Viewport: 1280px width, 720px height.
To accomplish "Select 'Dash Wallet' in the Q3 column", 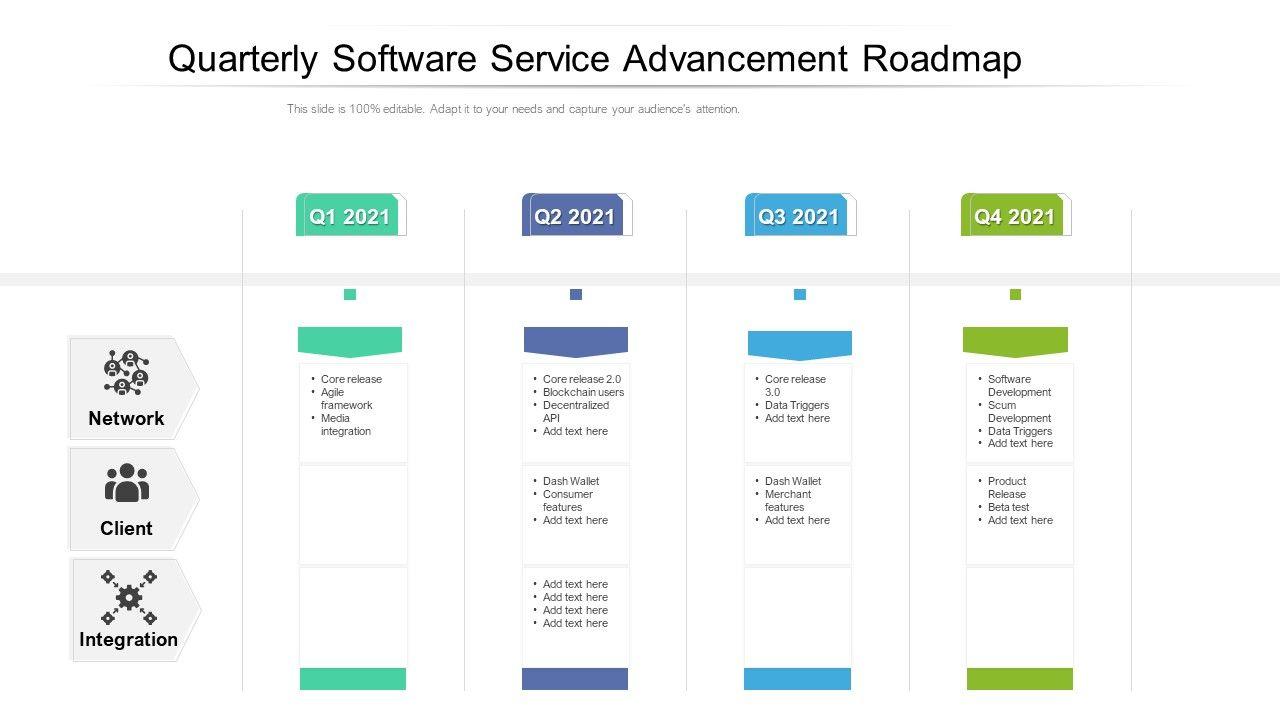I will pyautogui.click(x=793, y=481).
